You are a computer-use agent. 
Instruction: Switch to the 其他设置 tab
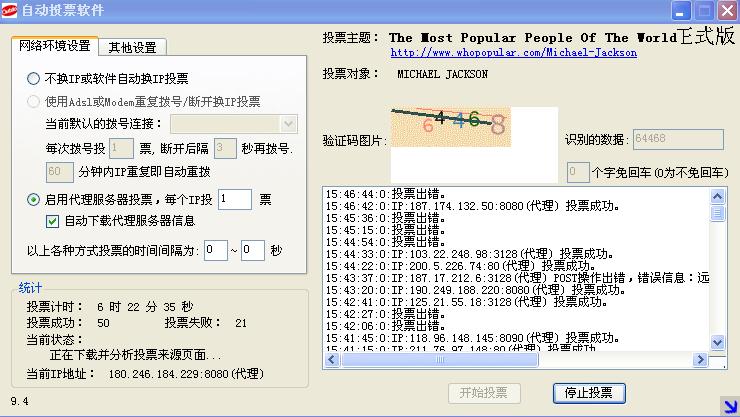tap(133, 47)
